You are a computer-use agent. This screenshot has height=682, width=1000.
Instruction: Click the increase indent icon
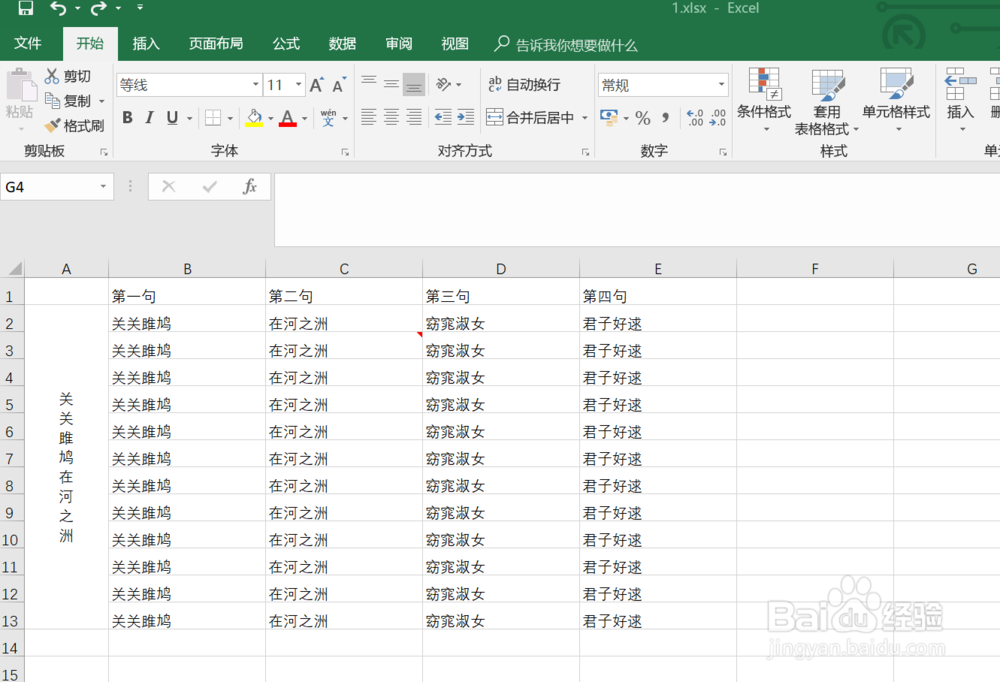(x=466, y=117)
